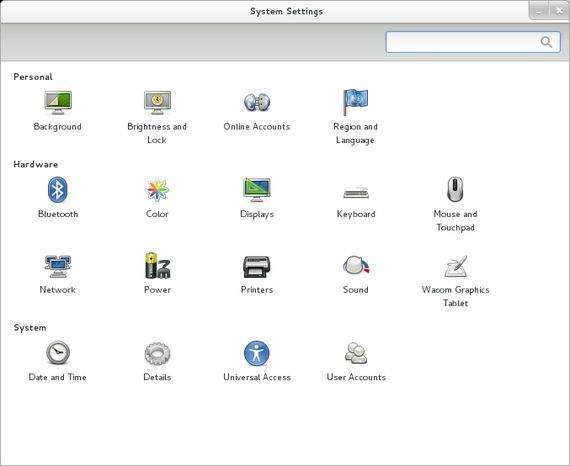Screen dimensions: 570x466
Task: Close the System Settings window
Action: coord(559,11)
